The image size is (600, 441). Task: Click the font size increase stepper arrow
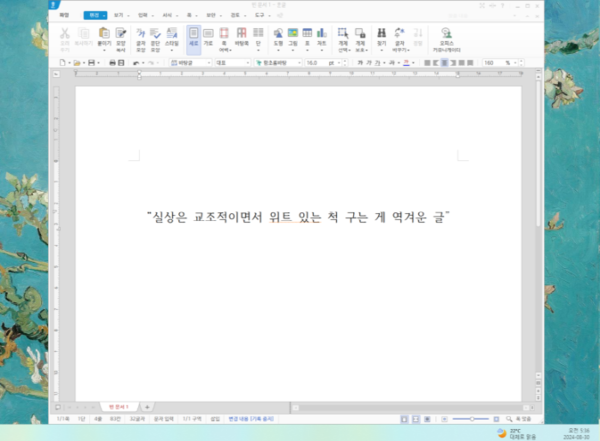(x=345, y=60)
